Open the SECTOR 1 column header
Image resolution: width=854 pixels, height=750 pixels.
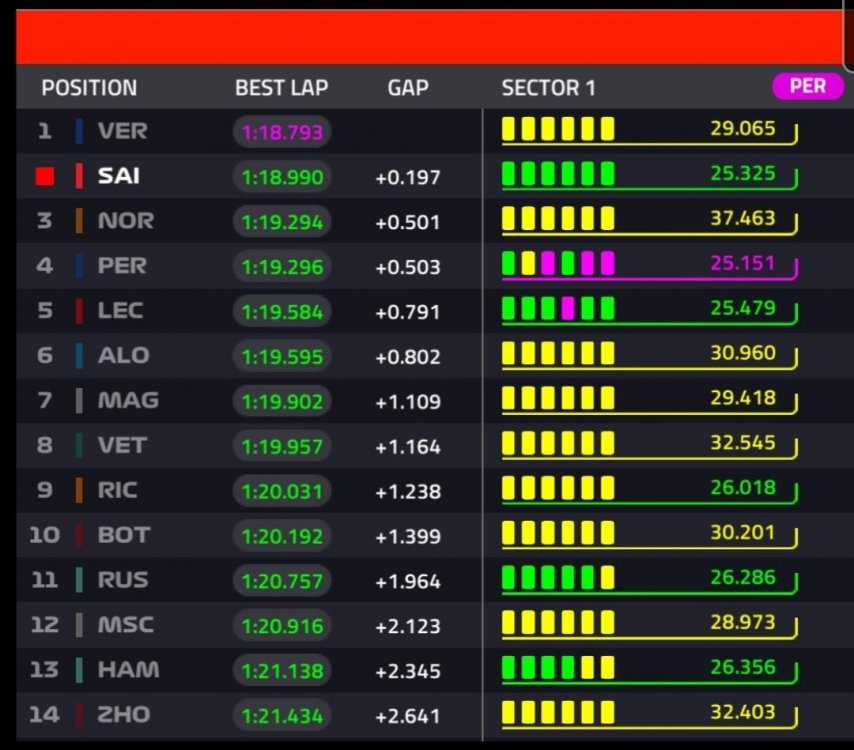[548, 88]
